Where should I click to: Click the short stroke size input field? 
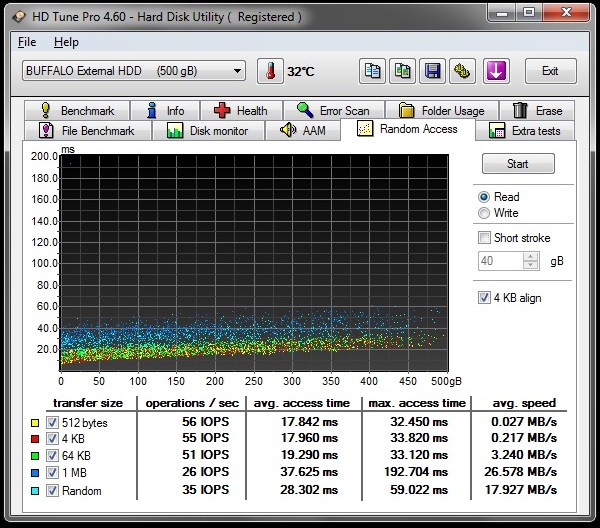[x=500, y=261]
